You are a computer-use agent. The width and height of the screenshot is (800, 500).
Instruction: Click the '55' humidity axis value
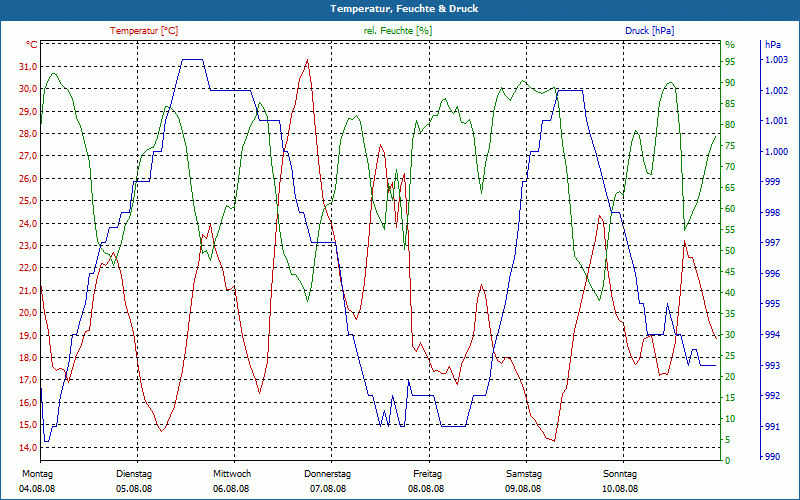coord(730,230)
